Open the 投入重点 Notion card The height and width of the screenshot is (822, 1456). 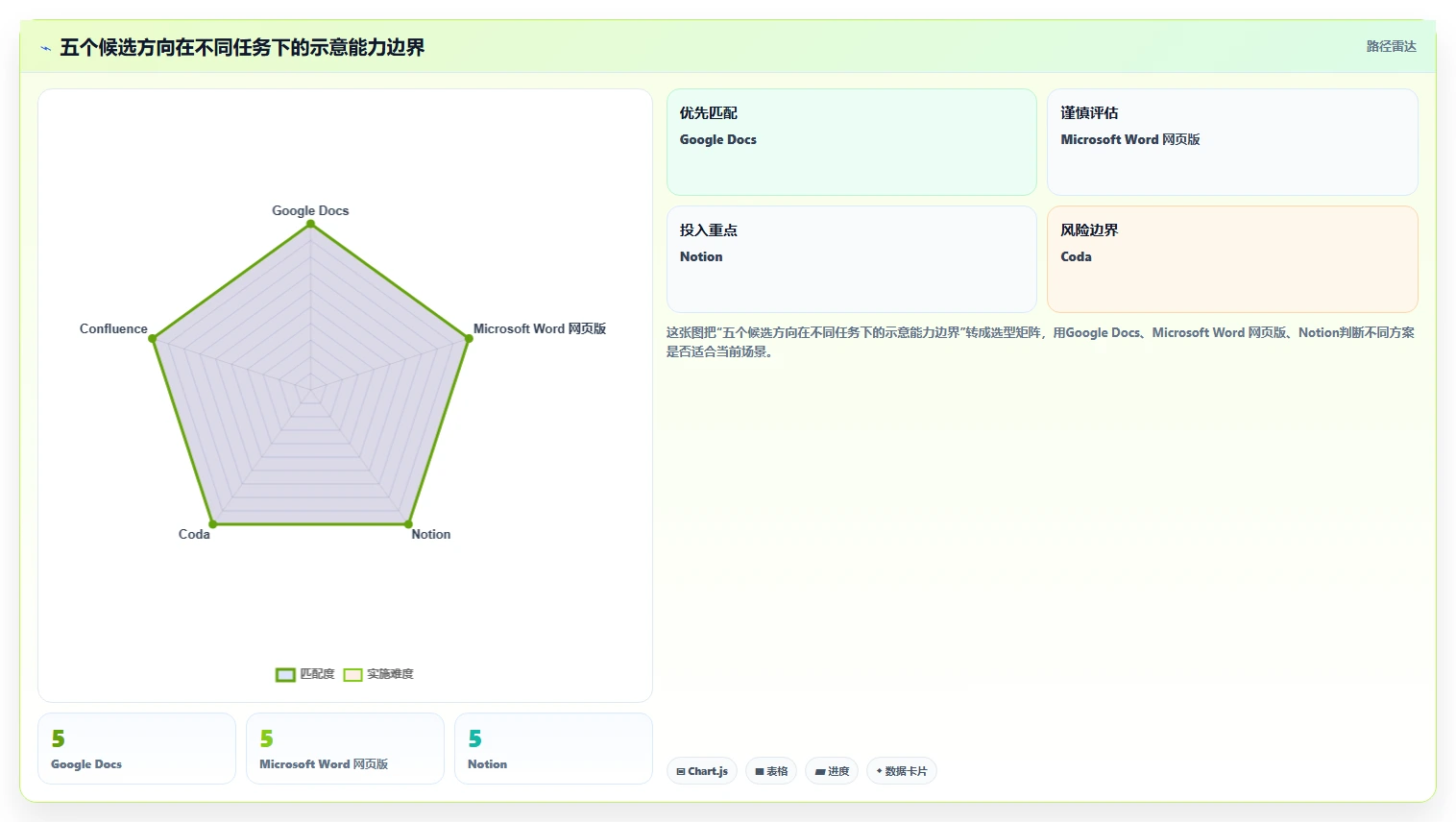(x=852, y=259)
